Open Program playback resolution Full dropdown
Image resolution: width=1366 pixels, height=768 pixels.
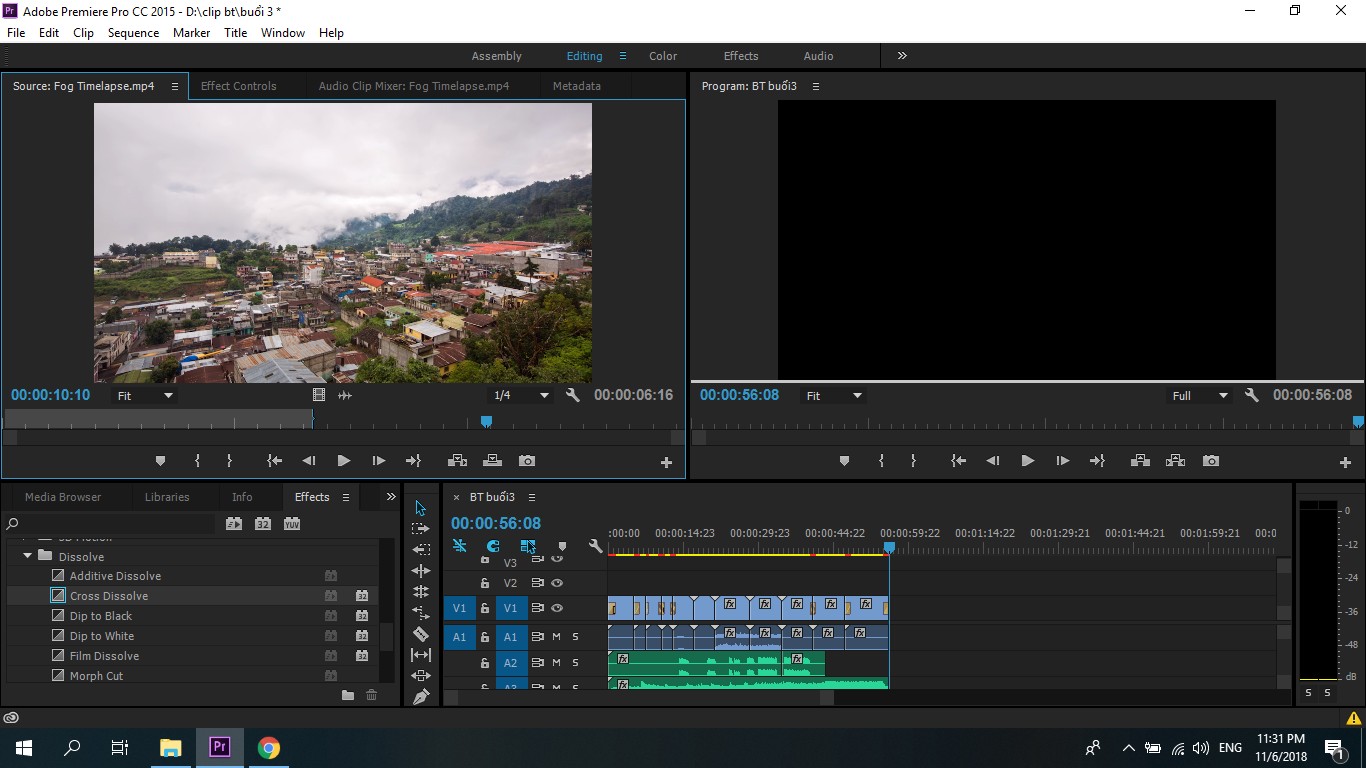pyautogui.click(x=1200, y=396)
